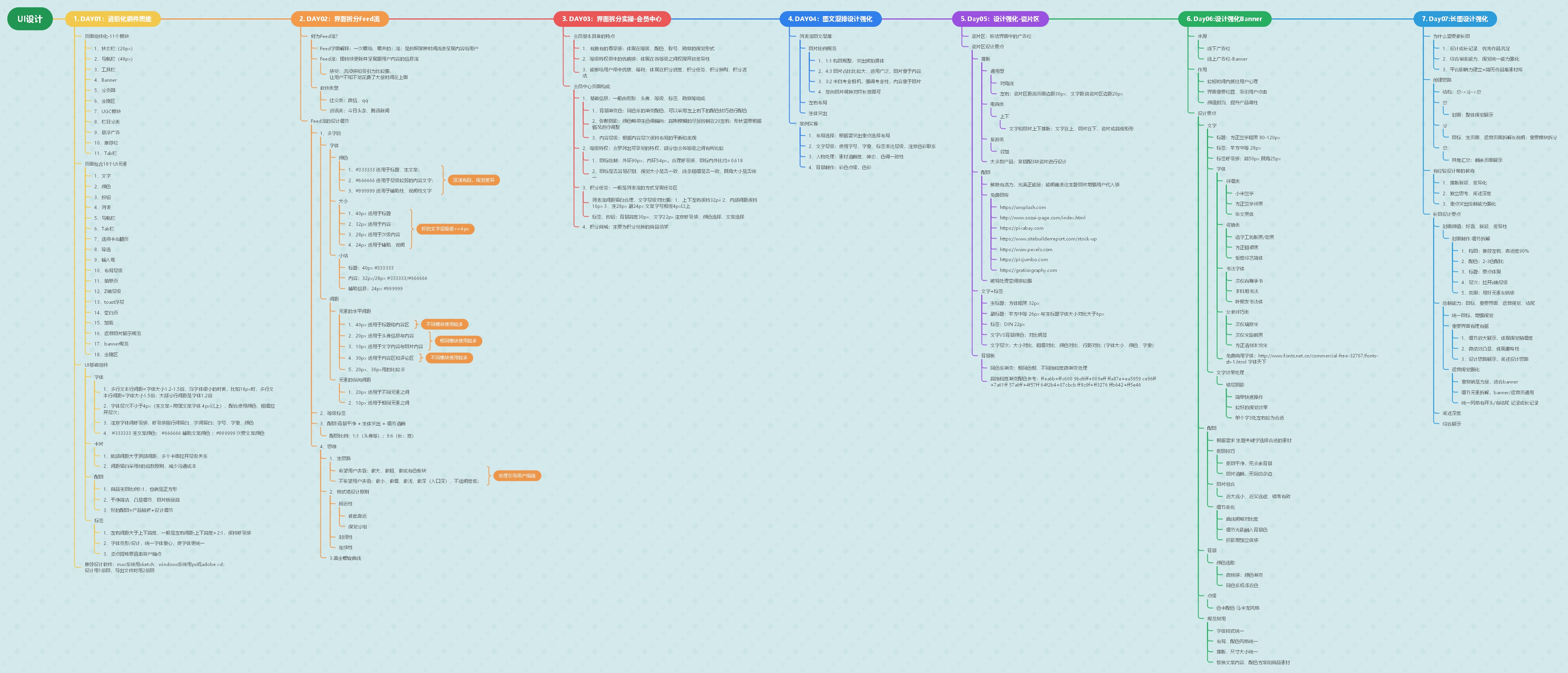1568x673 pixels.
Task: Click the "7、UGC模块" item
Action: click(107, 112)
